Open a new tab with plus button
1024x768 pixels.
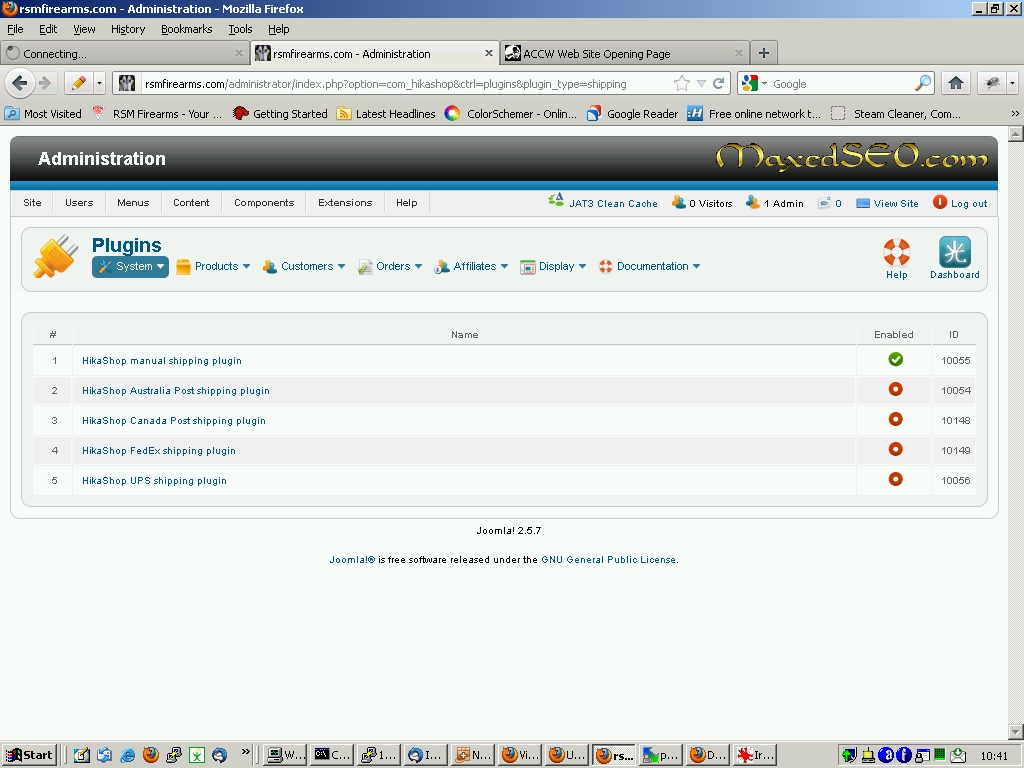click(763, 53)
